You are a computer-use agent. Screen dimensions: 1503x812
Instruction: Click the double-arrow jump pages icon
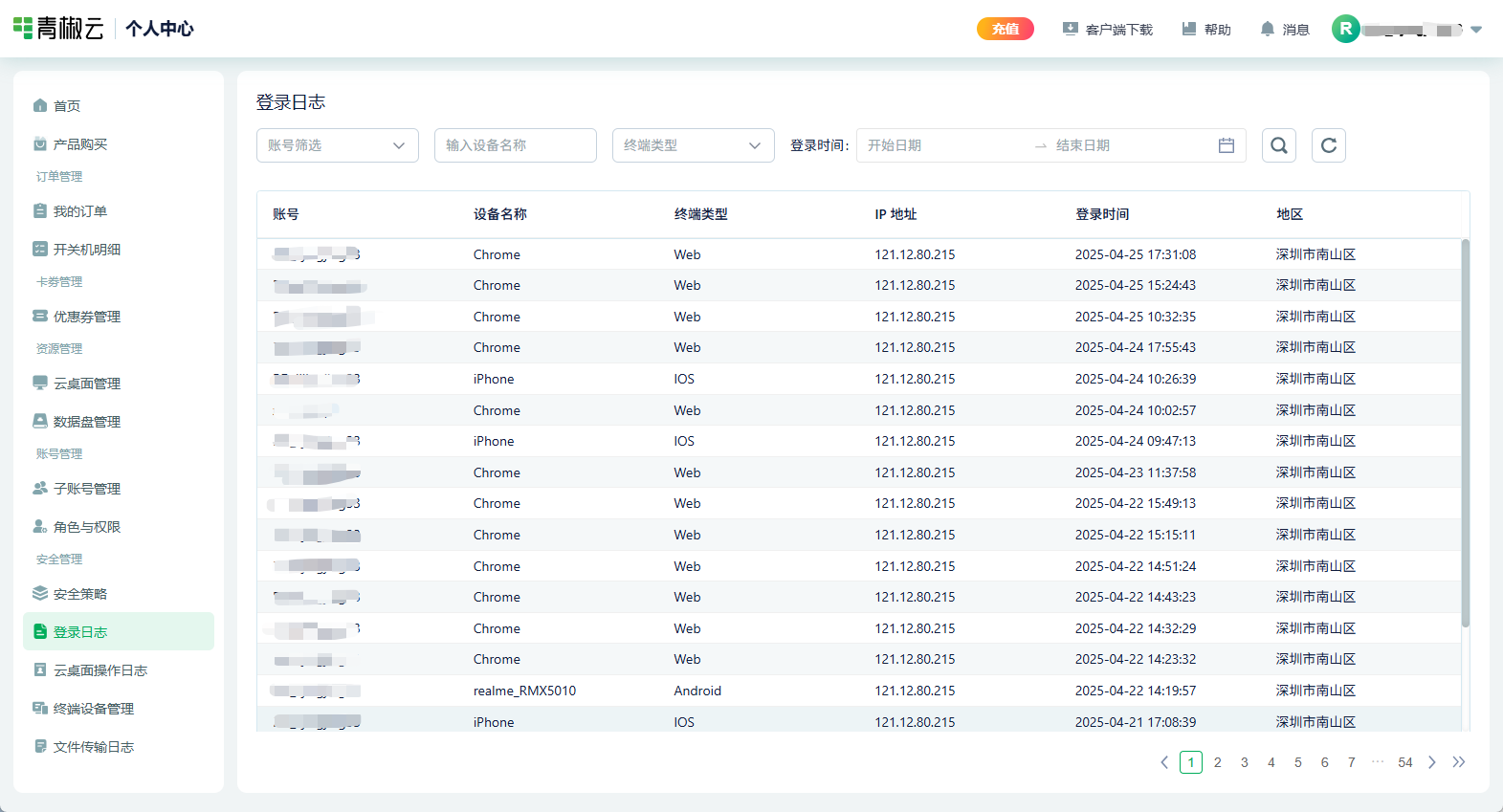[x=1459, y=762]
